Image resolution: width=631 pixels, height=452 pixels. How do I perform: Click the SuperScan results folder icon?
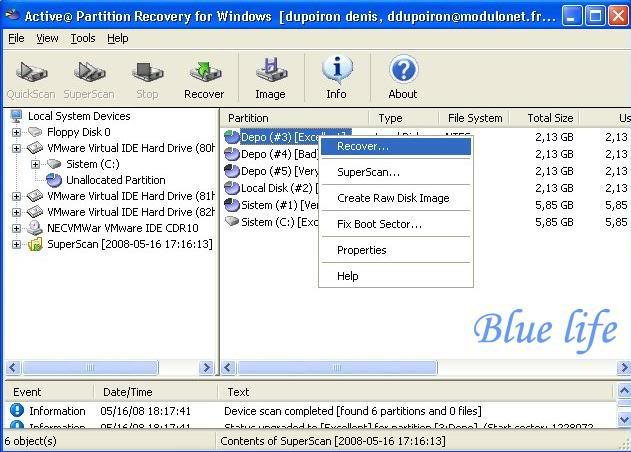coord(35,244)
